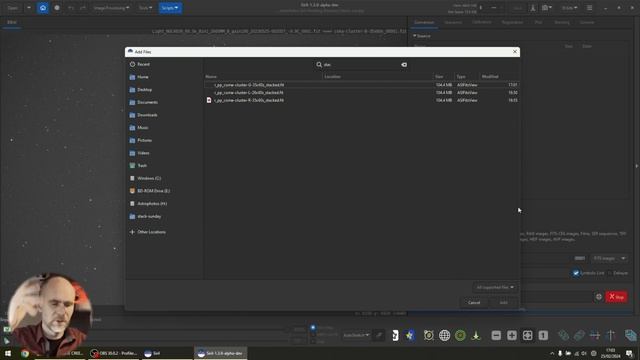Switch to the Plot tab

pos(538,22)
